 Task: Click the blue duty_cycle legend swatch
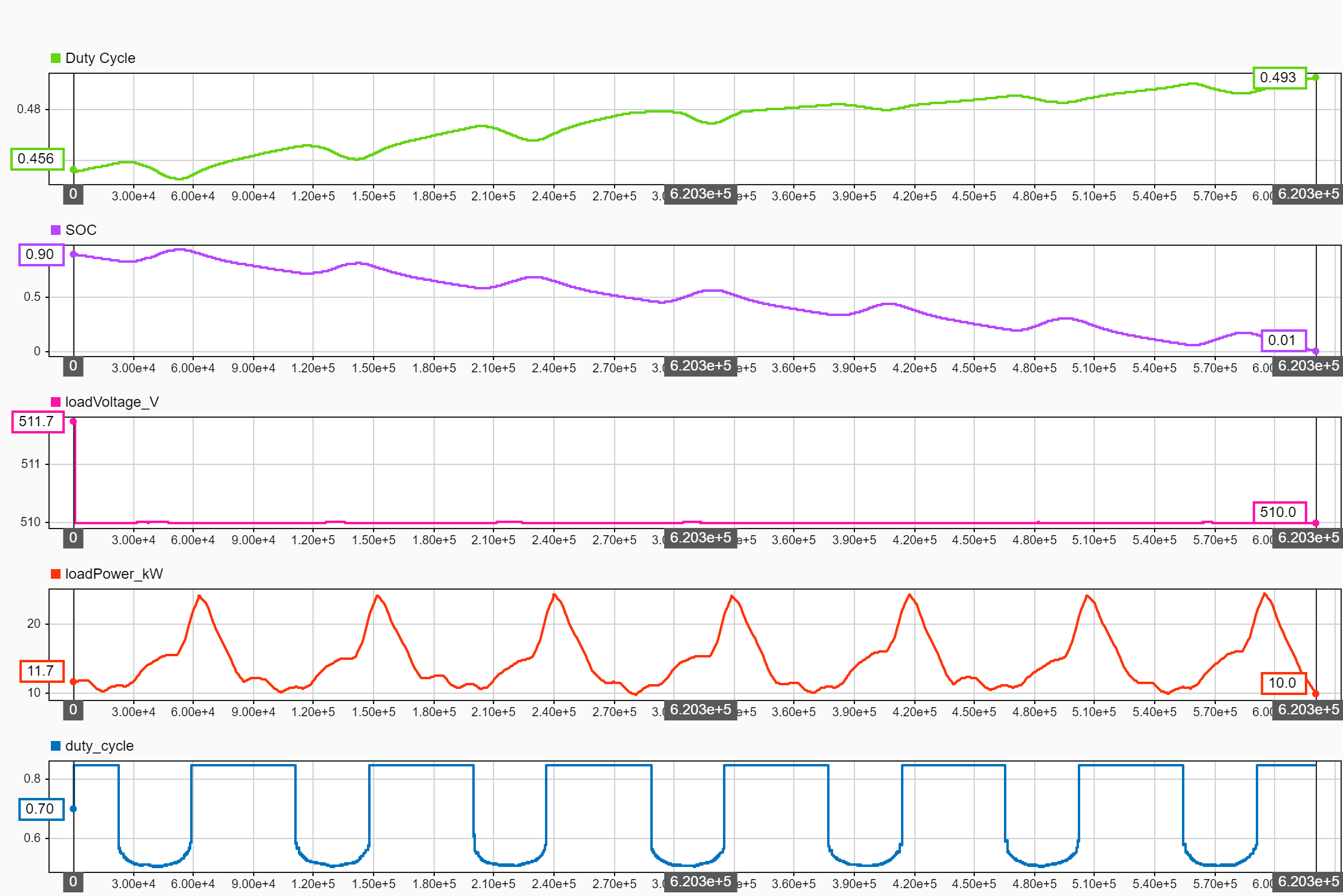[x=56, y=746]
